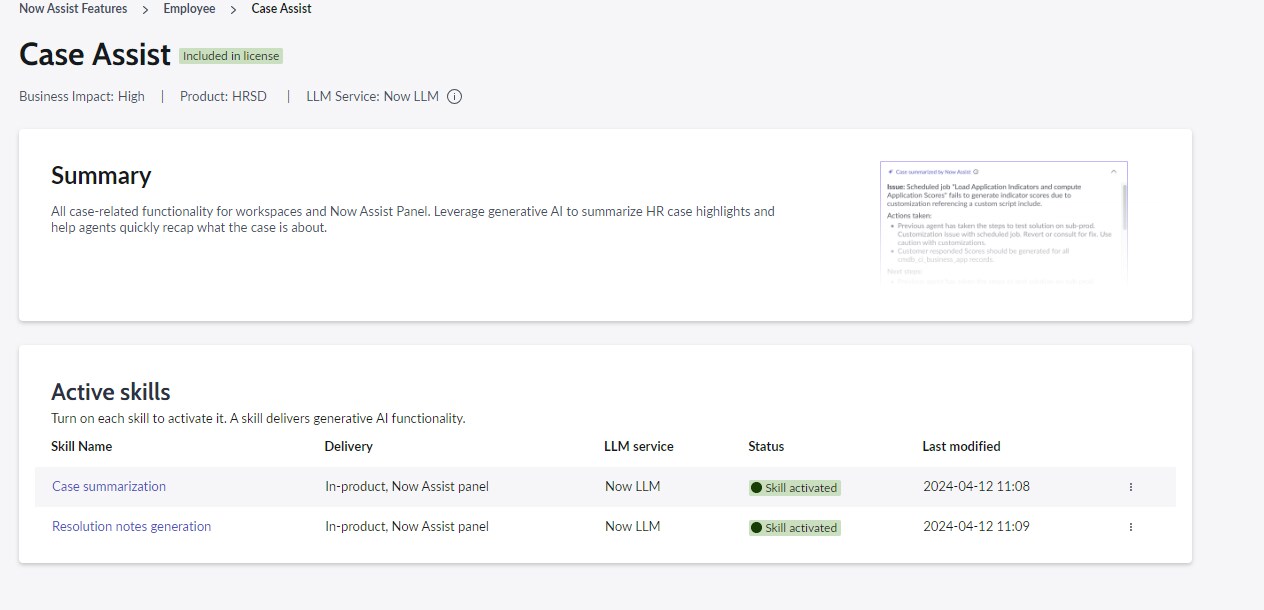The height and width of the screenshot is (610, 1264).
Task: Open the Resolution notes generation row options menu
Action: [x=1131, y=527]
